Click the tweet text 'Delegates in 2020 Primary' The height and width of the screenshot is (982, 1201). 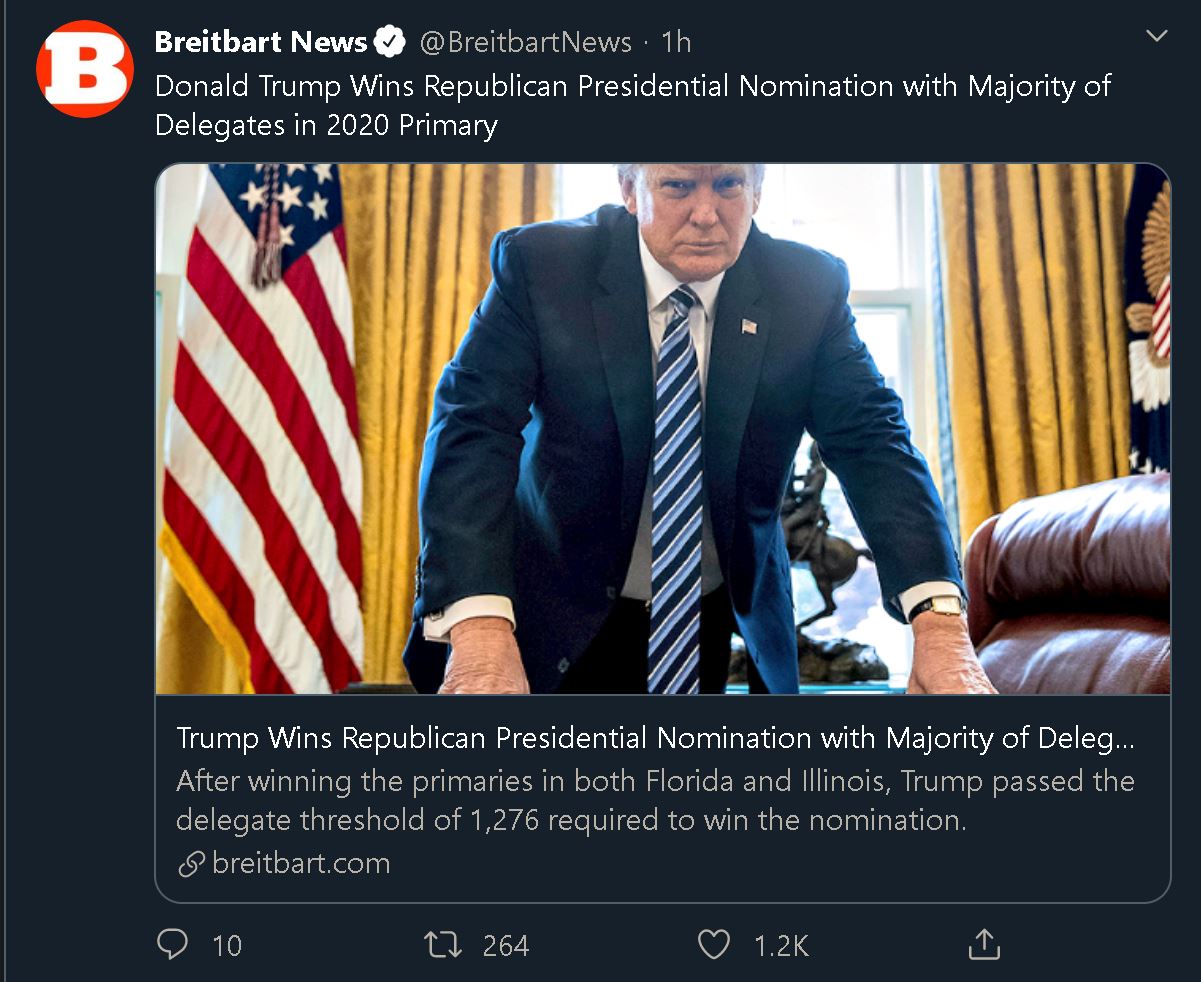click(x=325, y=125)
